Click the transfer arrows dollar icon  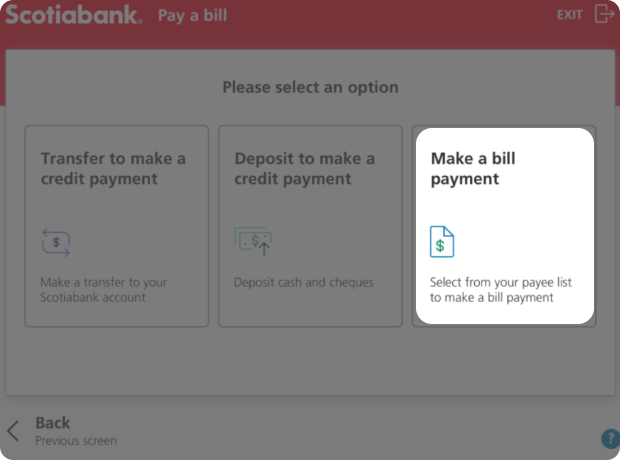point(56,242)
